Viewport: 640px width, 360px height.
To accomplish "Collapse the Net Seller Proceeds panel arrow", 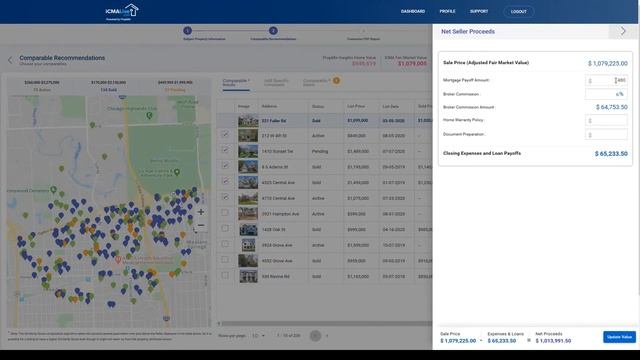I will 623,31.
